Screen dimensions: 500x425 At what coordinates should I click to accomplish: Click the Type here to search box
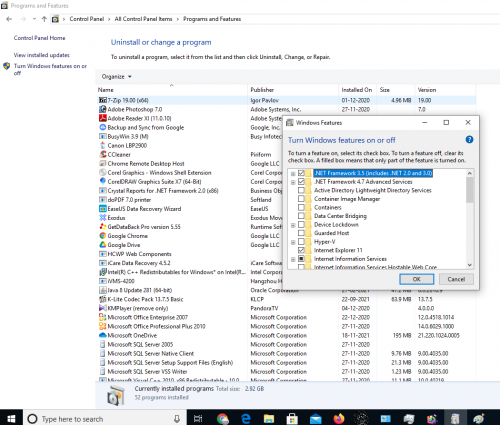pos(105,419)
